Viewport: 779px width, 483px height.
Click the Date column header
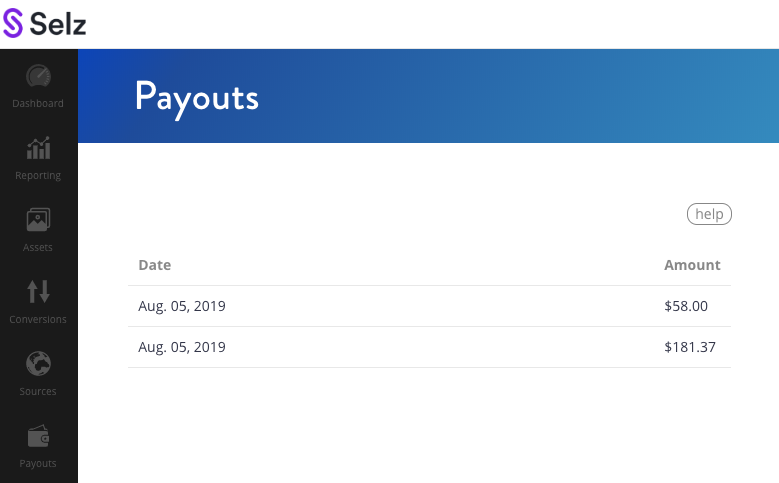pyautogui.click(x=155, y=265)
